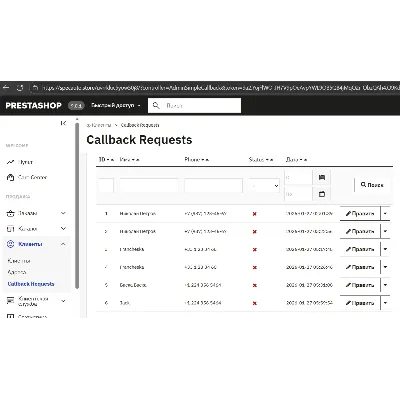Toggle status red cross for request ID 6

click(255, 303)
